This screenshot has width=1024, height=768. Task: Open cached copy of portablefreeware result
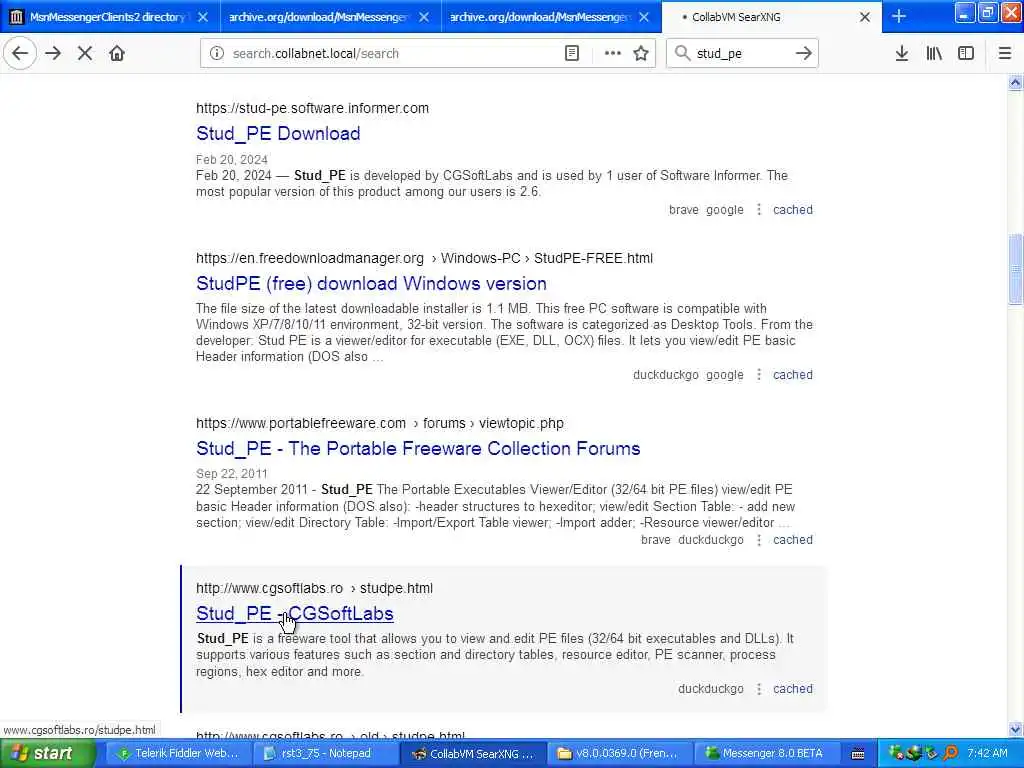(x=793, y=540)
